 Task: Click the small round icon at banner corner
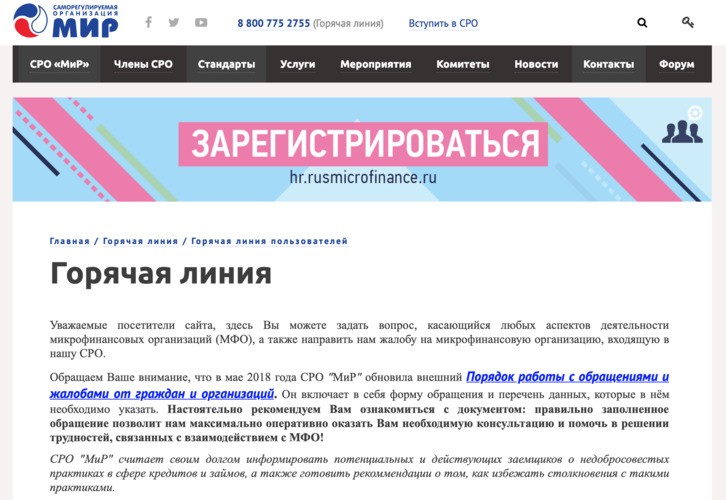coord(696,112)
